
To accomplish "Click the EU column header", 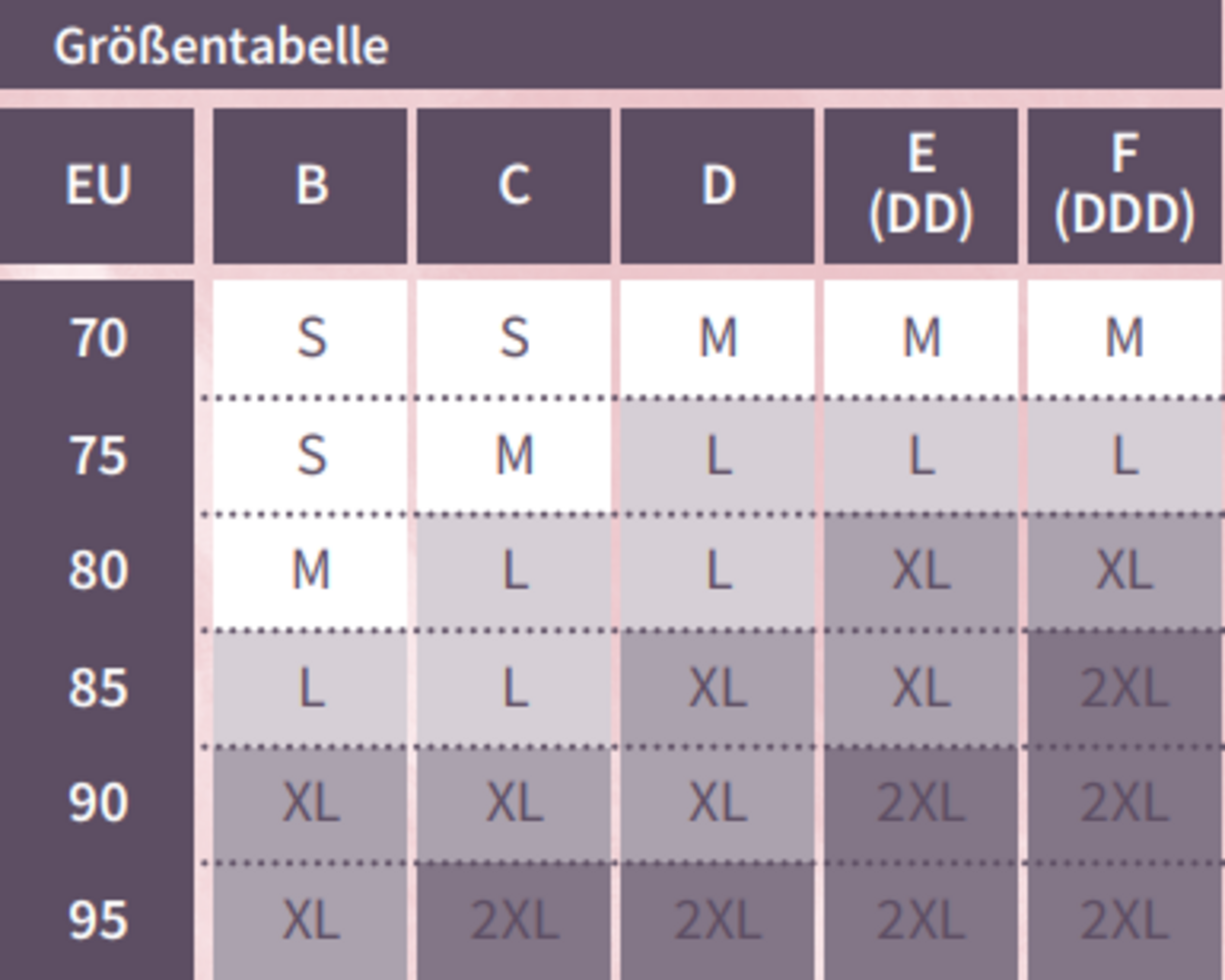I will pyautogui.click(x=97, y=185).
